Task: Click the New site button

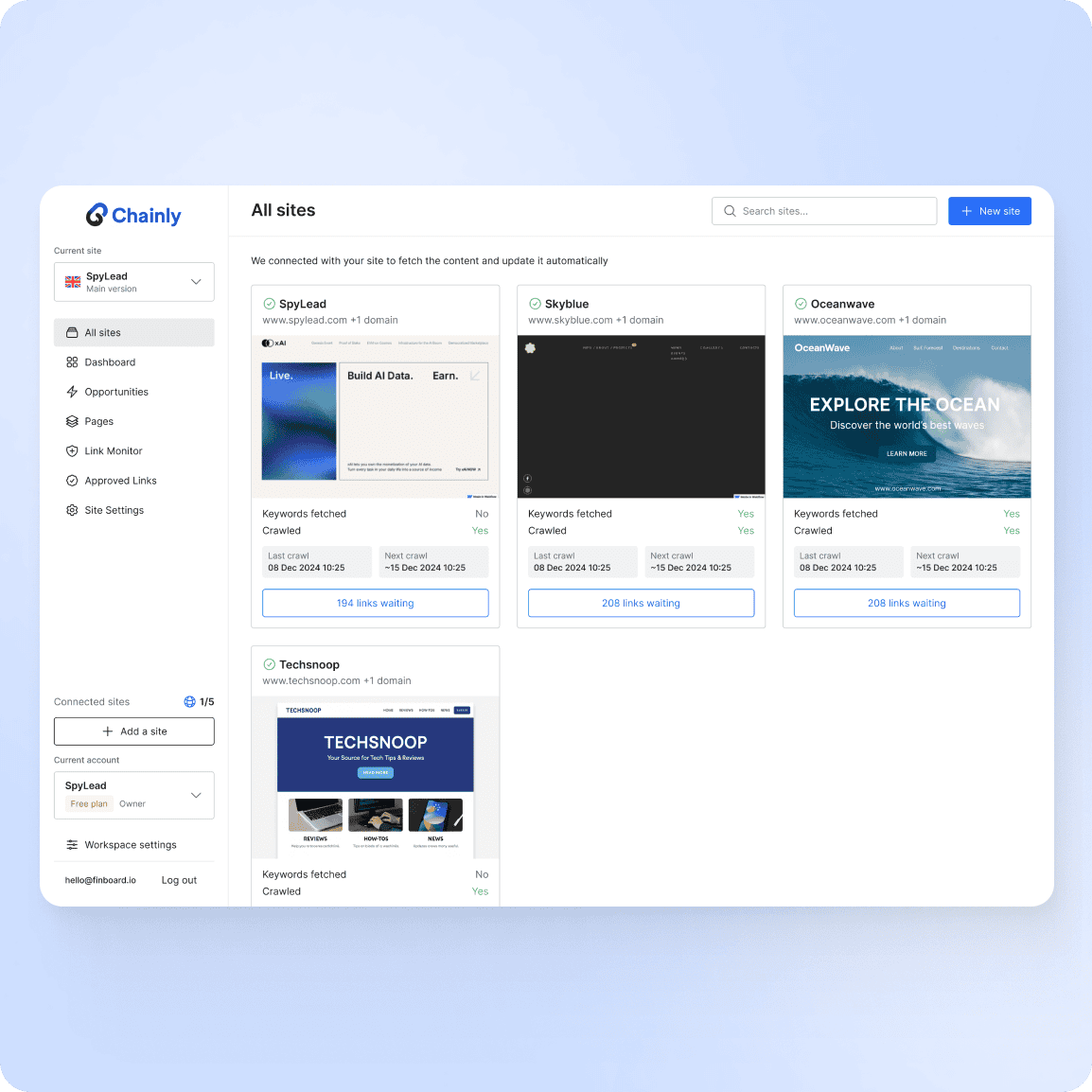Action: click(989, 211)
